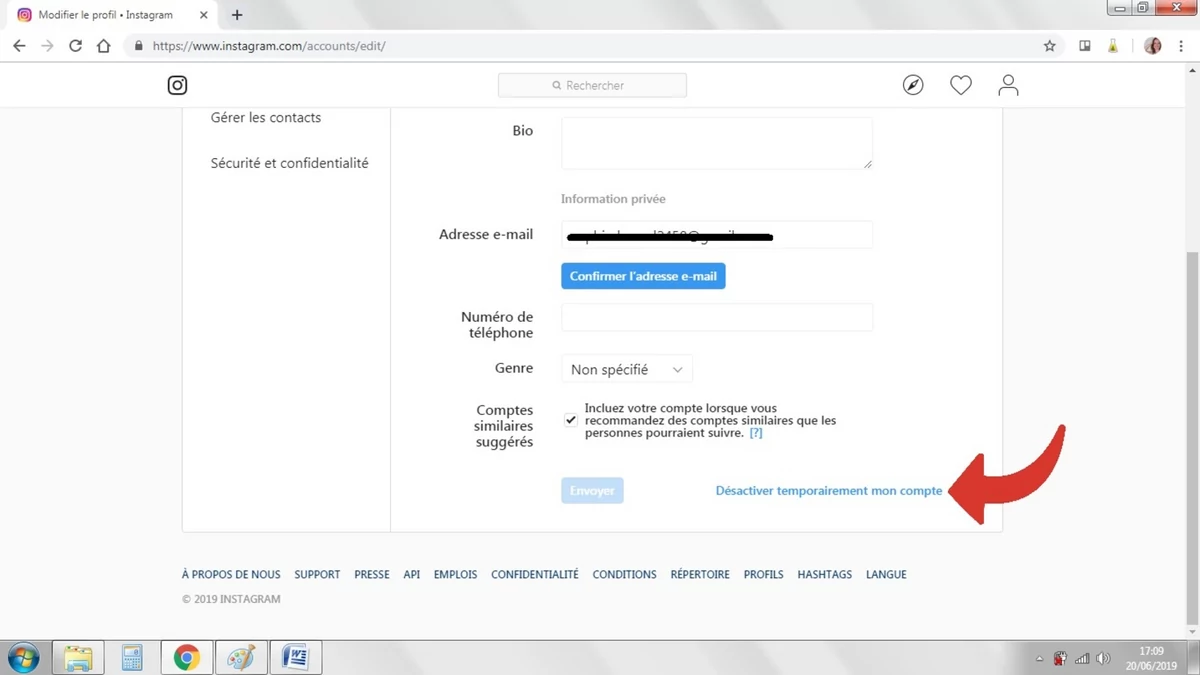Click the [?] help link
Screen dimensions: 1200x675
coord(756,433)
